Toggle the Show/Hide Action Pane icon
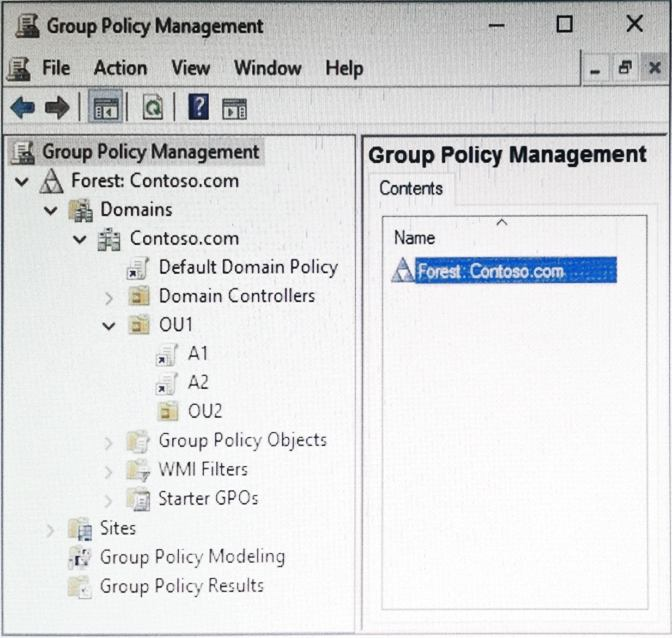The height and width of the screenshot is (638, 672). point(234,107)
